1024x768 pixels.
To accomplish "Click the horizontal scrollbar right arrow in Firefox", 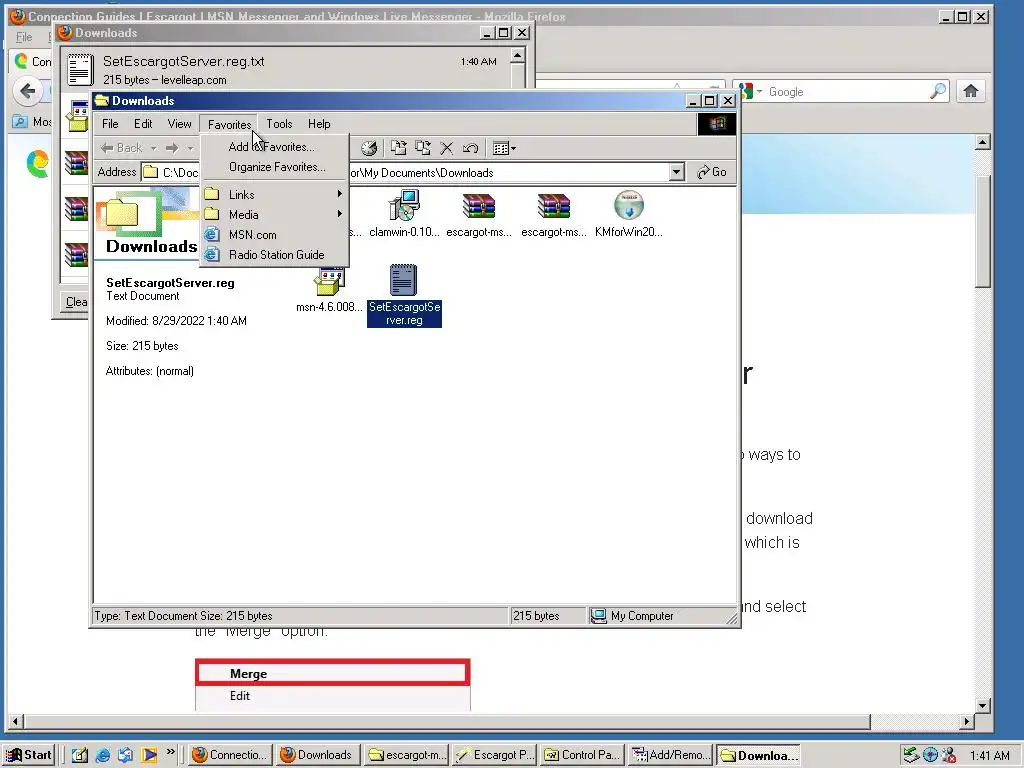I will tap(967, 722).
